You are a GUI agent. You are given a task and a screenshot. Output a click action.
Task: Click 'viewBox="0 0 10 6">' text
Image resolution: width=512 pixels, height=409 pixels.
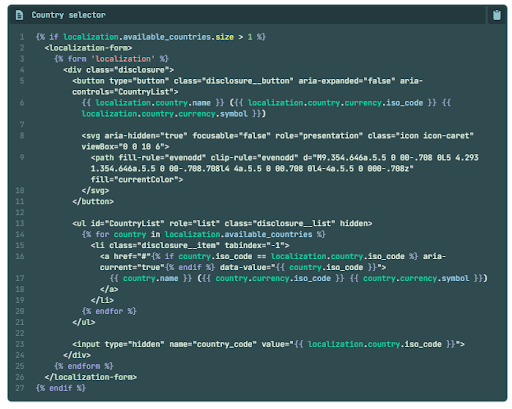(x=125, y=147)
